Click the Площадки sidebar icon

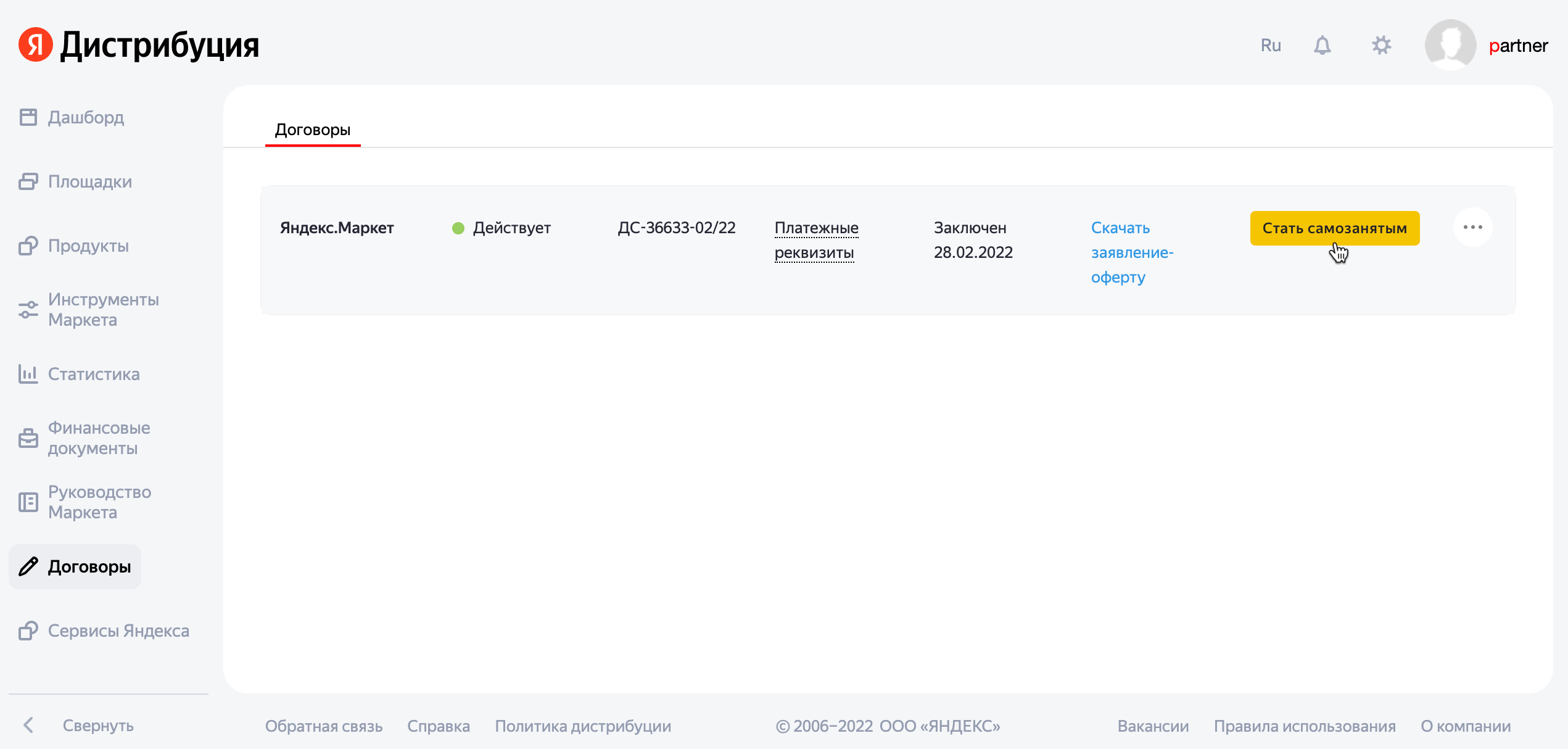click(28, 181)
